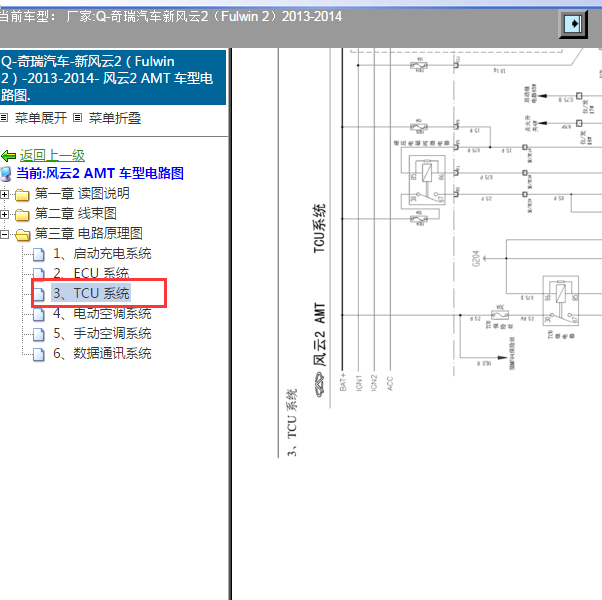Open 2、ECU 系统 diagram
This screenshot has height=600, width=602.
tap(91, 273)
